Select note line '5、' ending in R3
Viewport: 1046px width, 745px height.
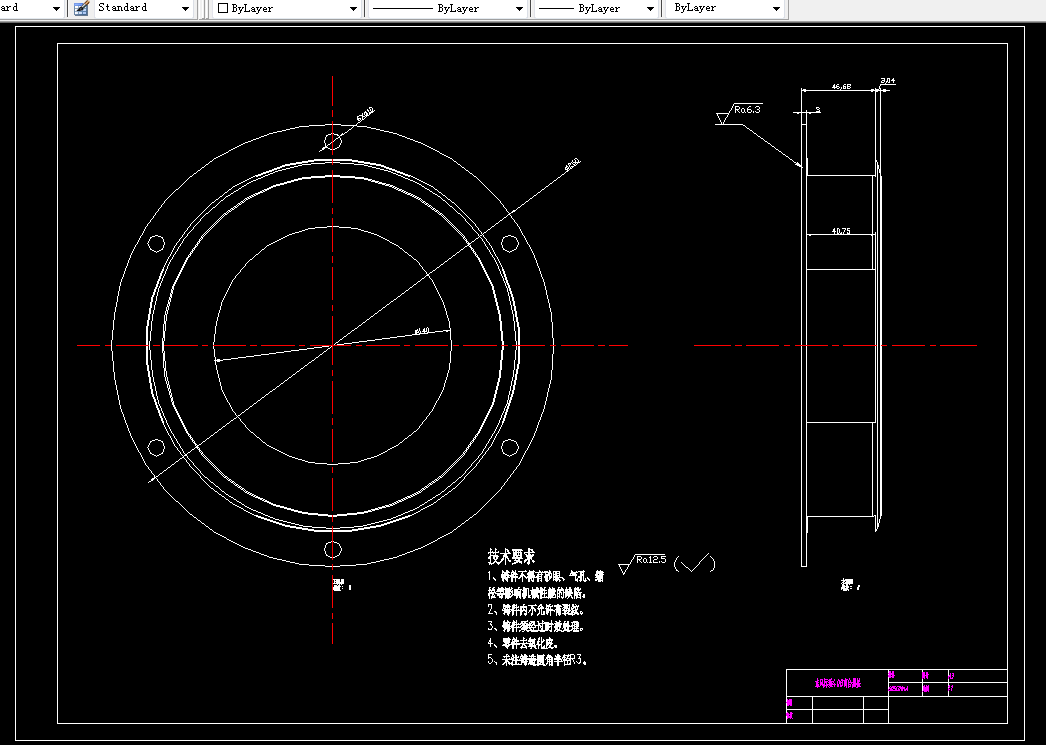(538, 660)
